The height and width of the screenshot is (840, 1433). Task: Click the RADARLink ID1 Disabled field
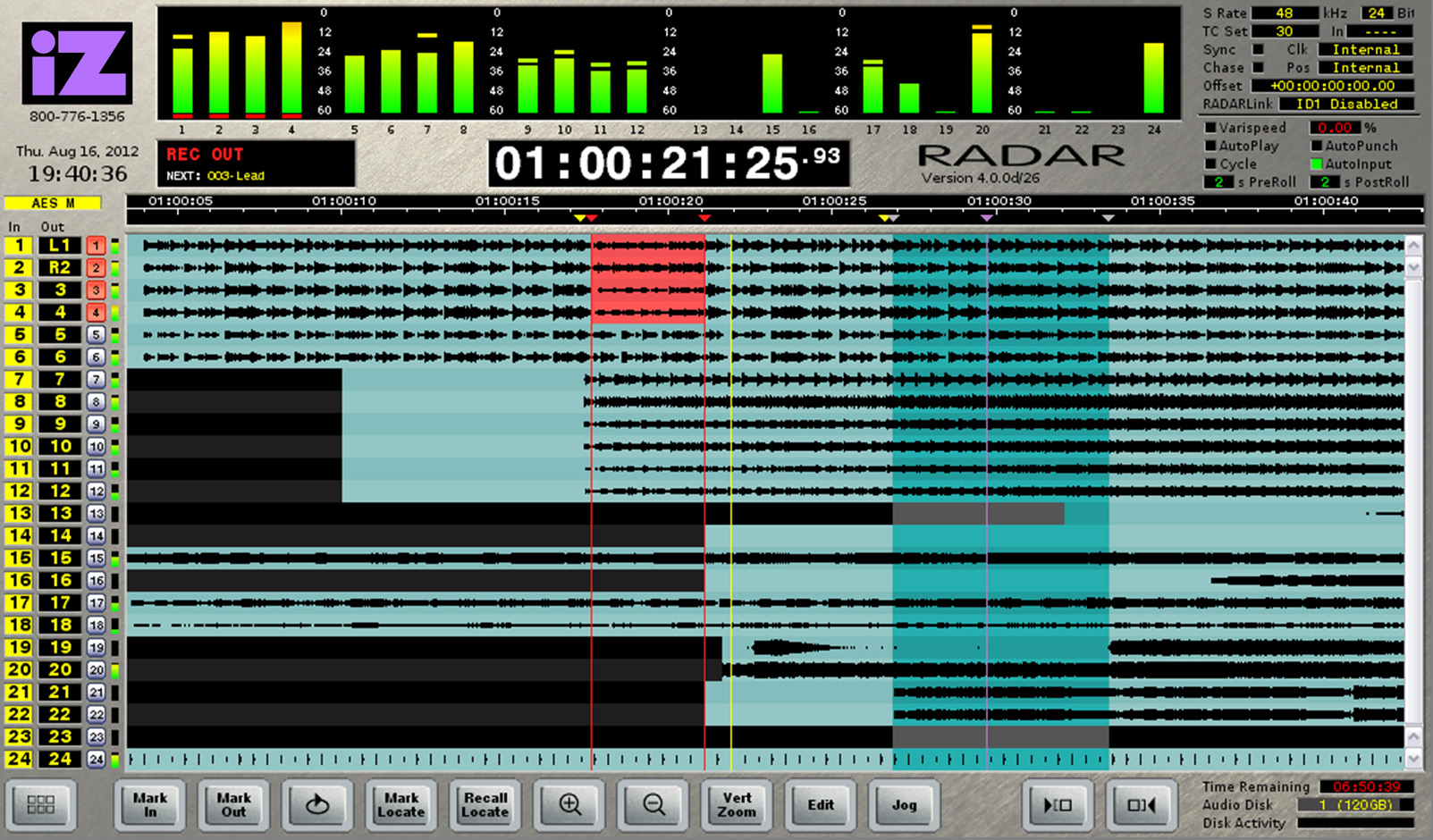1347,104
